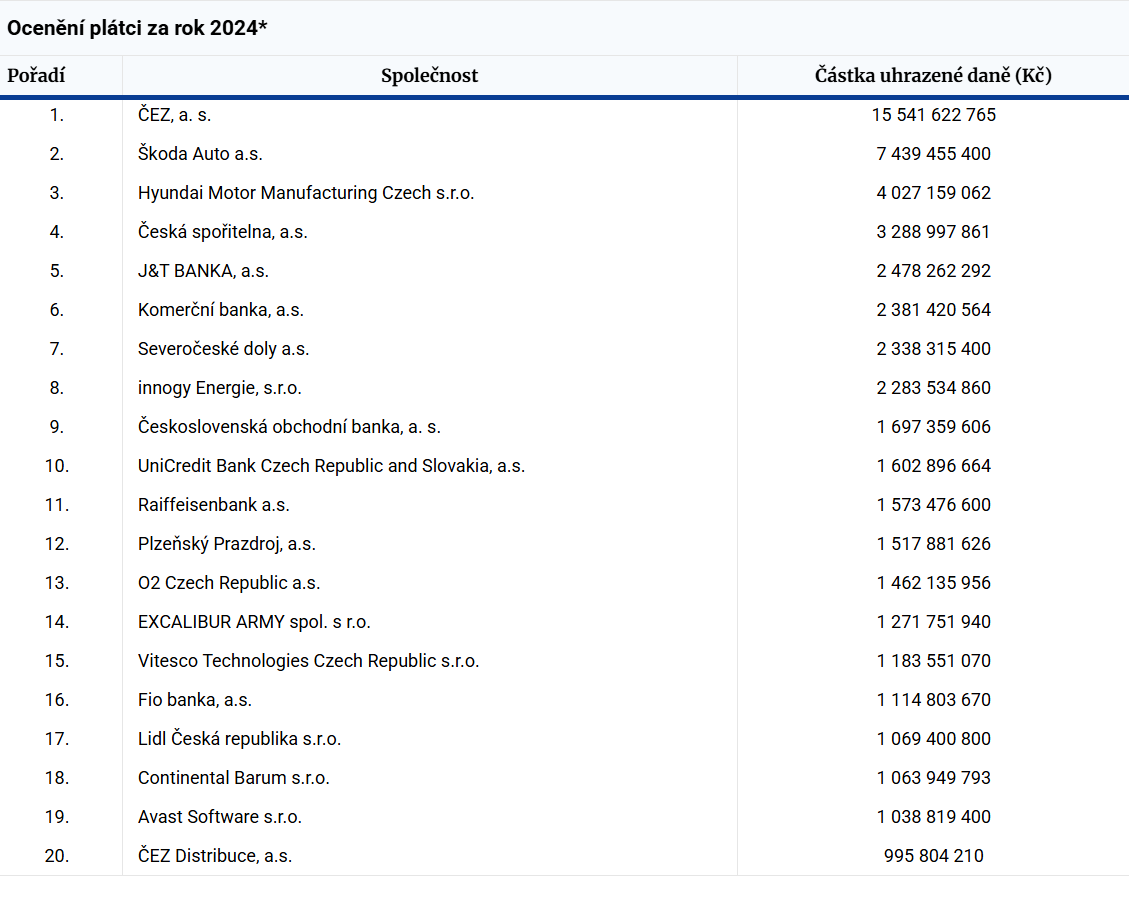
Task: Click the tax amount '1 462 135 956'
Action: coord(934,583)
